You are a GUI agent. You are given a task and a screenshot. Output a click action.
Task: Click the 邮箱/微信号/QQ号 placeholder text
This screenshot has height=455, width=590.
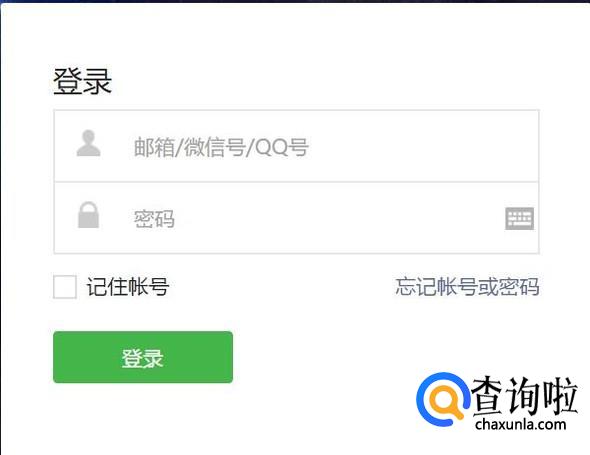click(221, 147)
